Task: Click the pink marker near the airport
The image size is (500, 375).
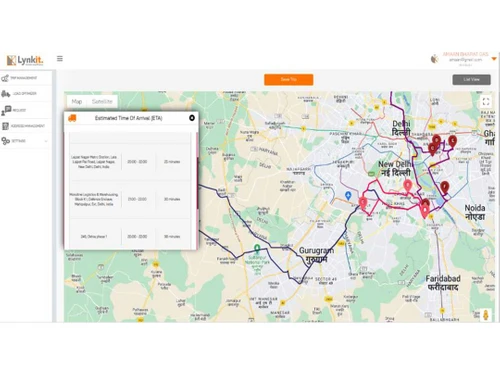Action: point(363,203)
